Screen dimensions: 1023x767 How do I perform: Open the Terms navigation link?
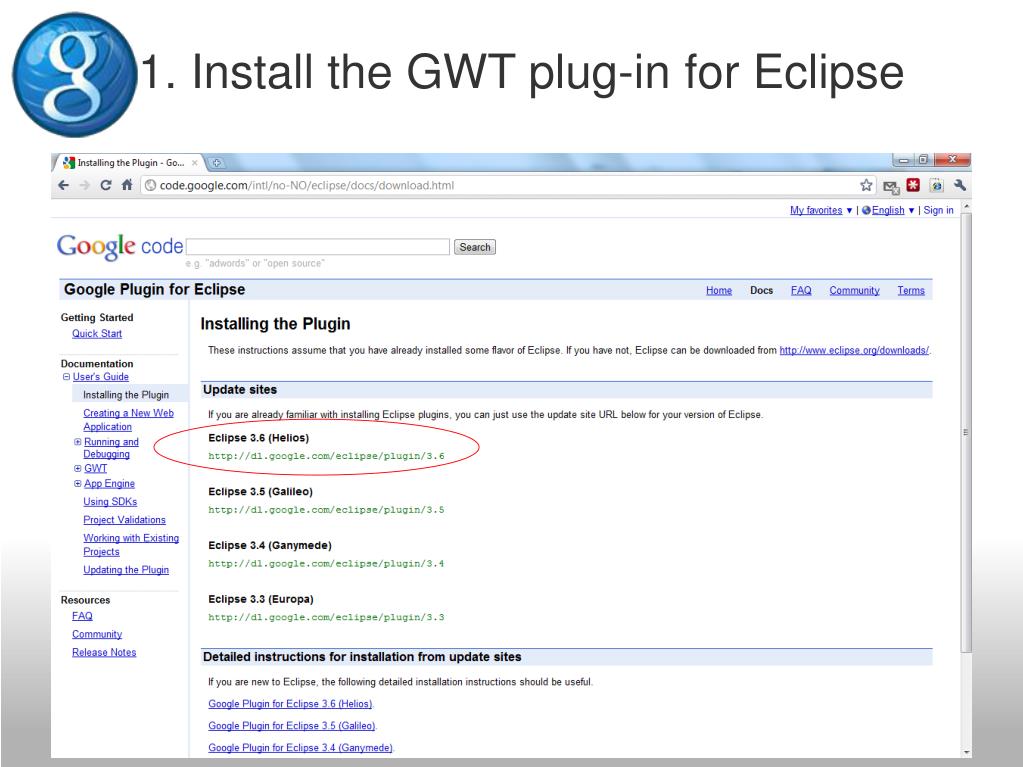pos(911,290)
